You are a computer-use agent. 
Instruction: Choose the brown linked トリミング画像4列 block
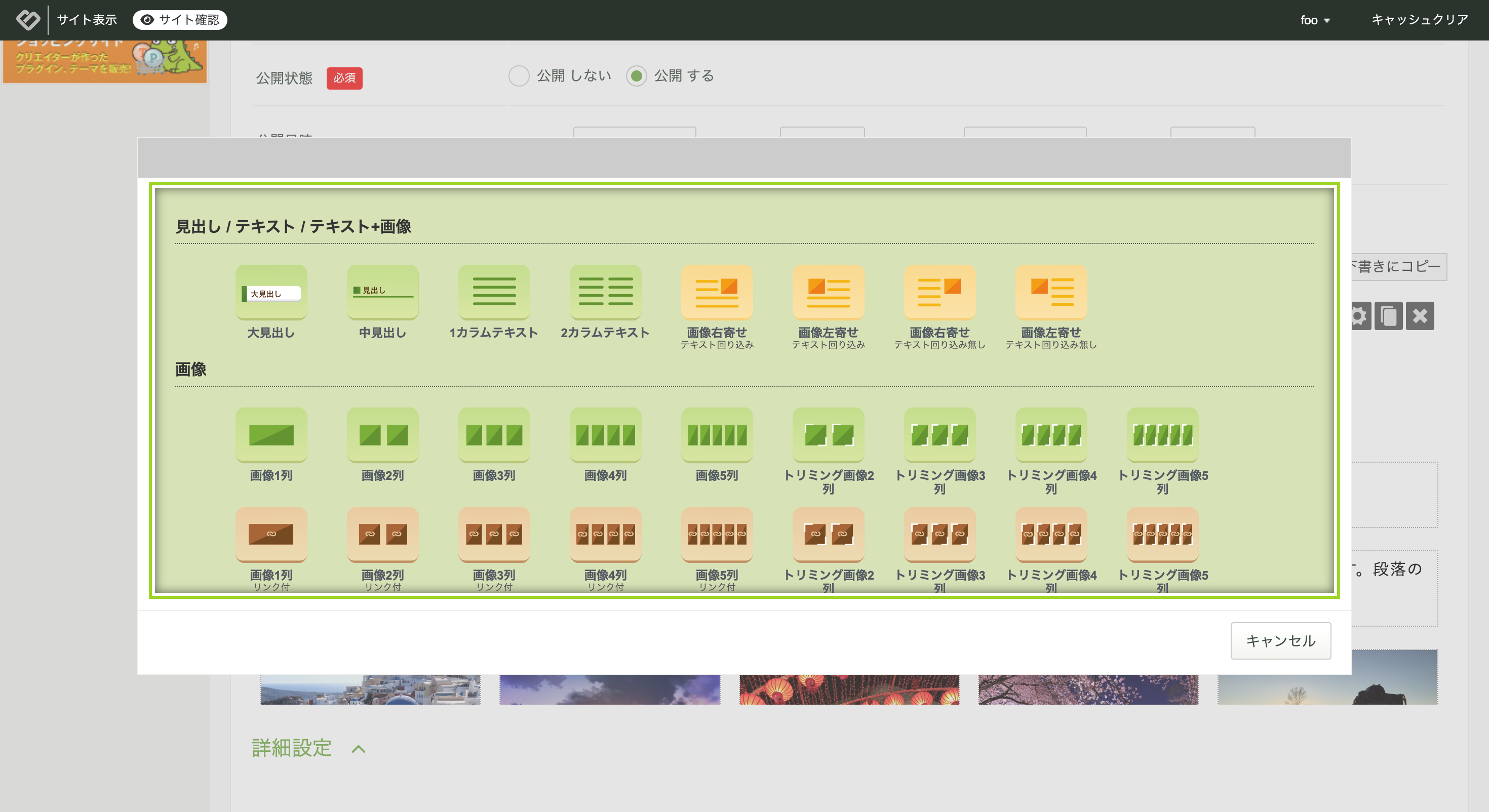click(x=1051, y=535)
